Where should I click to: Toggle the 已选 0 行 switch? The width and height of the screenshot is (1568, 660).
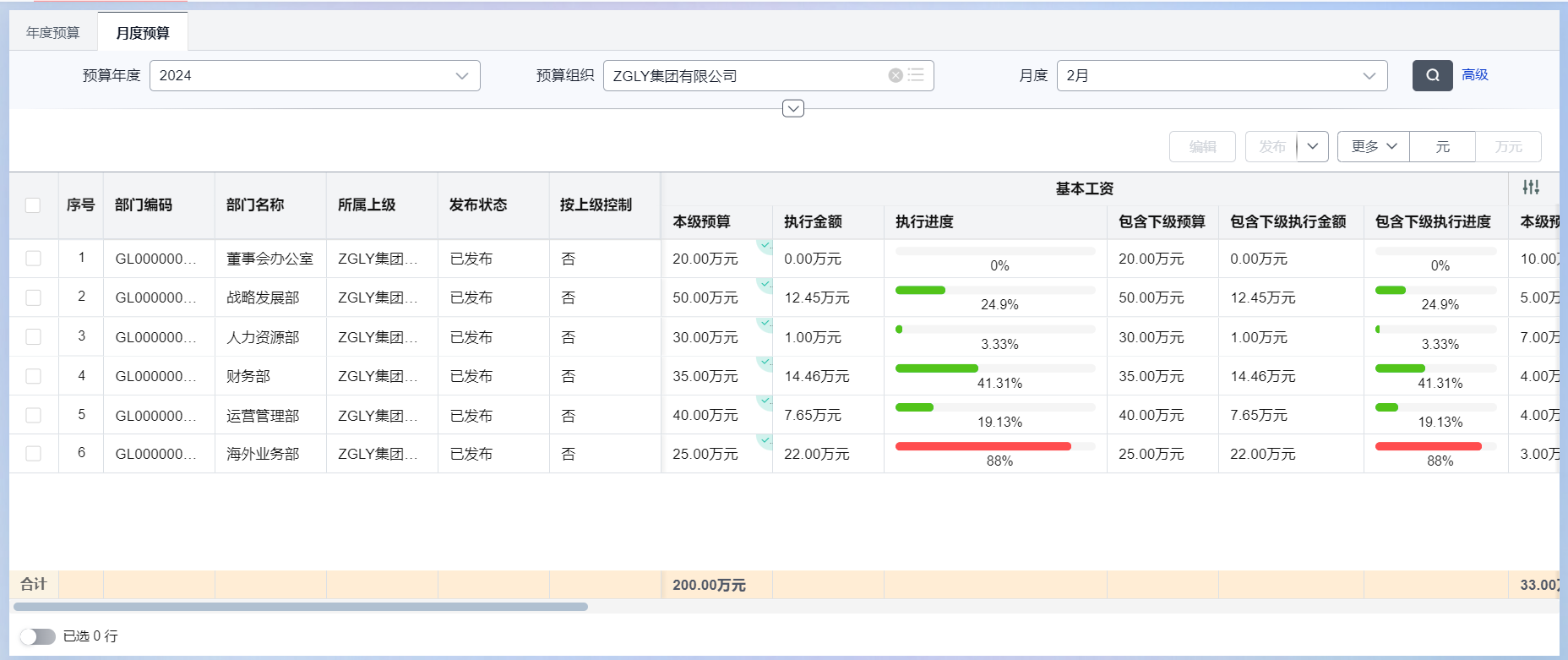pyautogui.click(x=37, y=636)
